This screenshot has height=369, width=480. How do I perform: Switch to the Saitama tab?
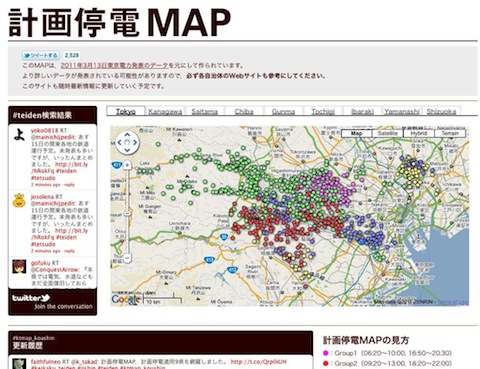click(205, 112)
